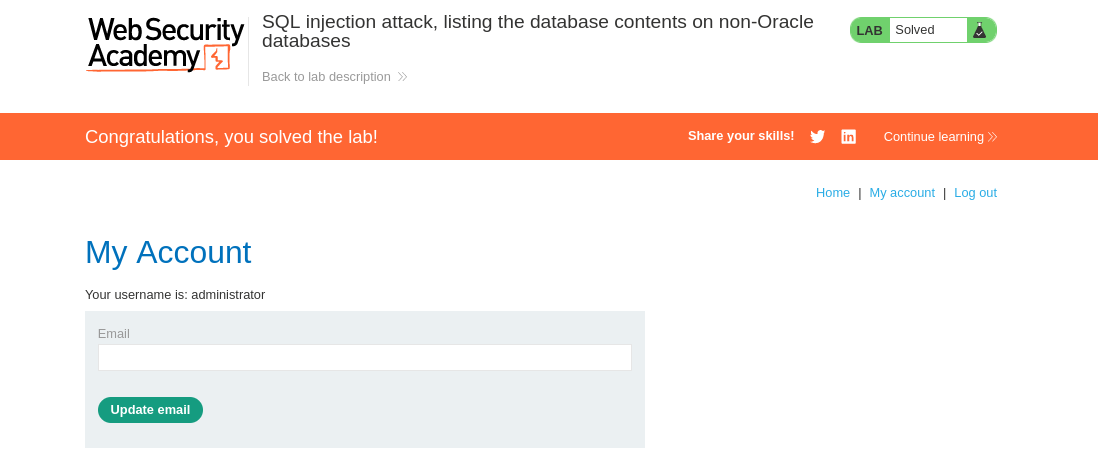Viewport: 1098px width, 456px height.
Task: Share on LinkedIn via its icon
Action: [848, 137]
